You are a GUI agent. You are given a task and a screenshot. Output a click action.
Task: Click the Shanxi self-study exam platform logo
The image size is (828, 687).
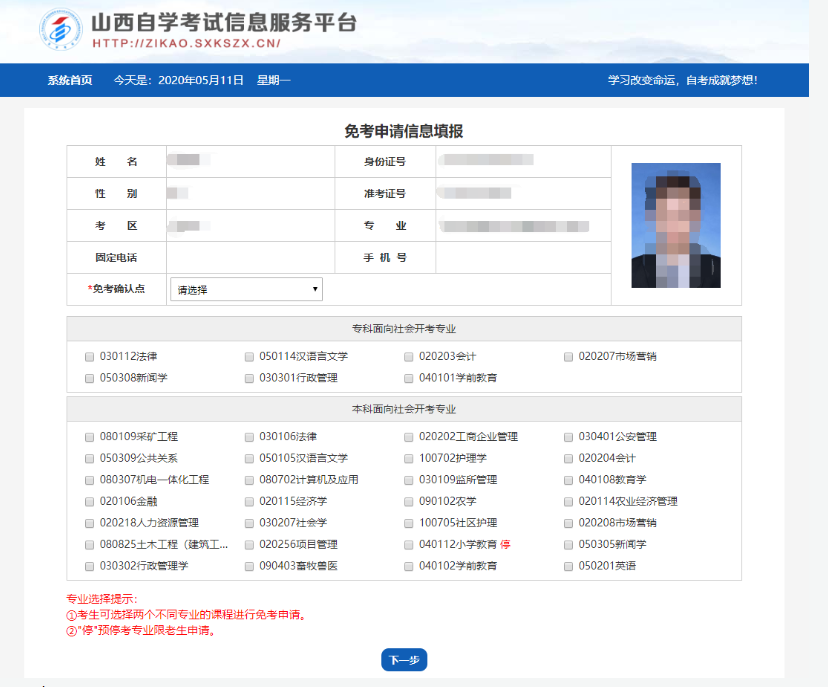pos(61,30)
